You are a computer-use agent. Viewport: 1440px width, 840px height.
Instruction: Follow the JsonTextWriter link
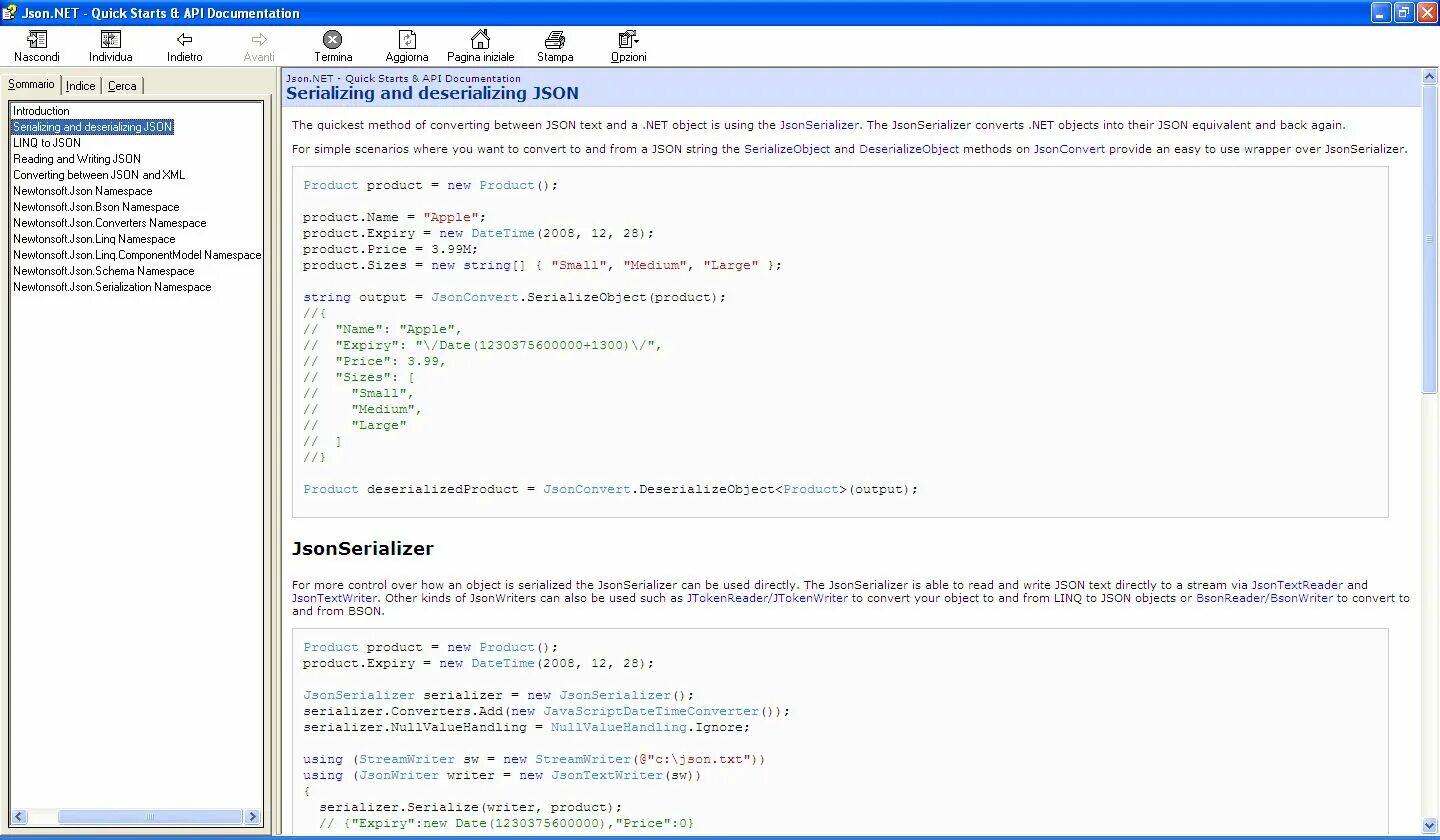click(x=335, y=598)
